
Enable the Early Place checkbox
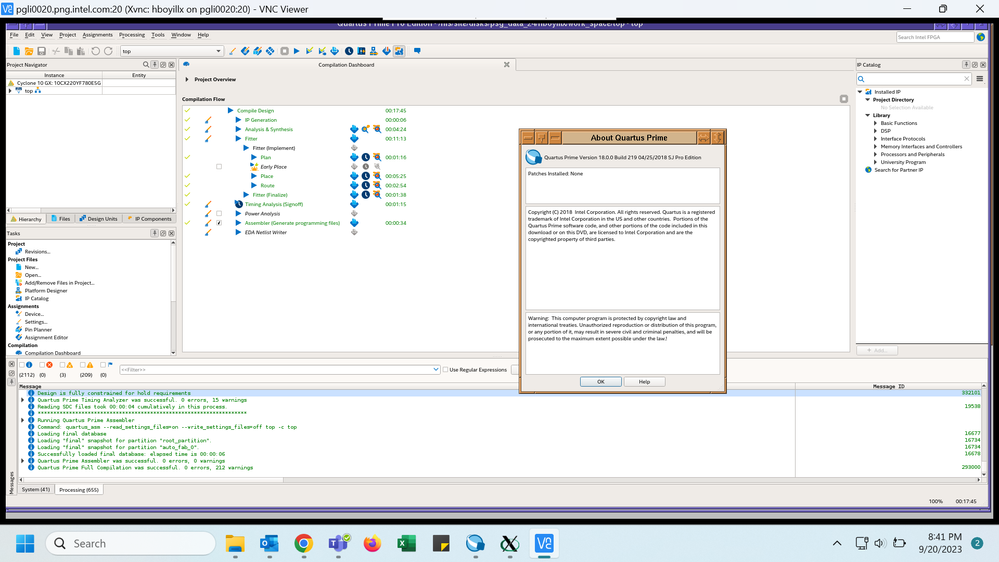(x=219, y=167)
